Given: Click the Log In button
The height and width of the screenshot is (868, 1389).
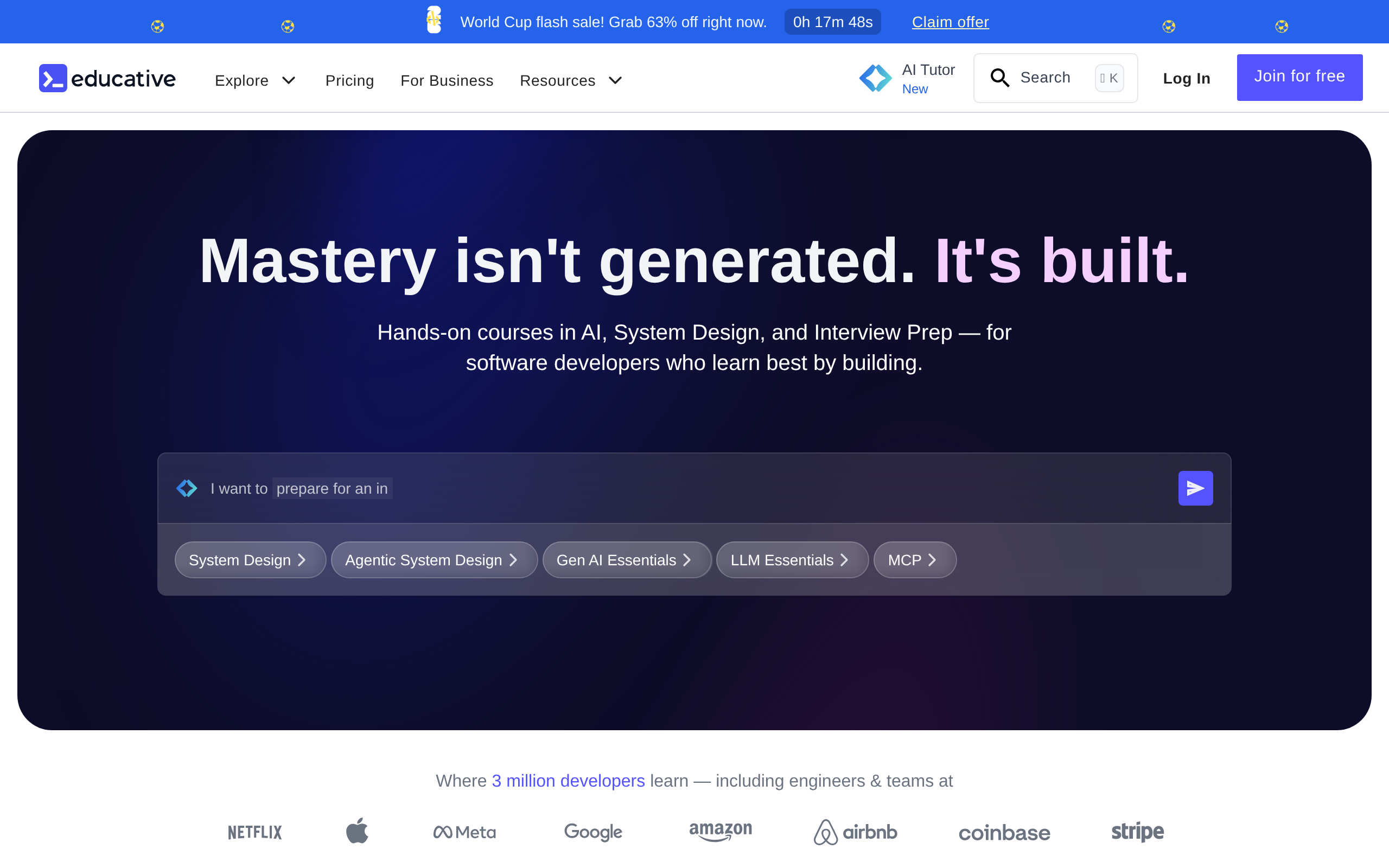Looking at the screenshot, I should [x=1187, y=78].
